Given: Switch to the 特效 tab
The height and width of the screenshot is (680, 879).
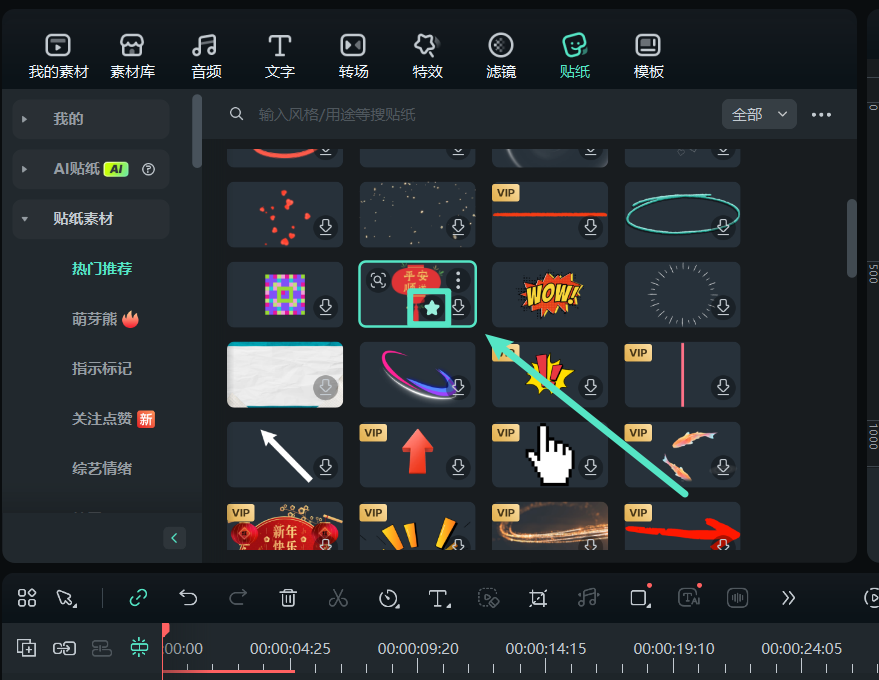Looking at the screenshot, I should point(427,56).
